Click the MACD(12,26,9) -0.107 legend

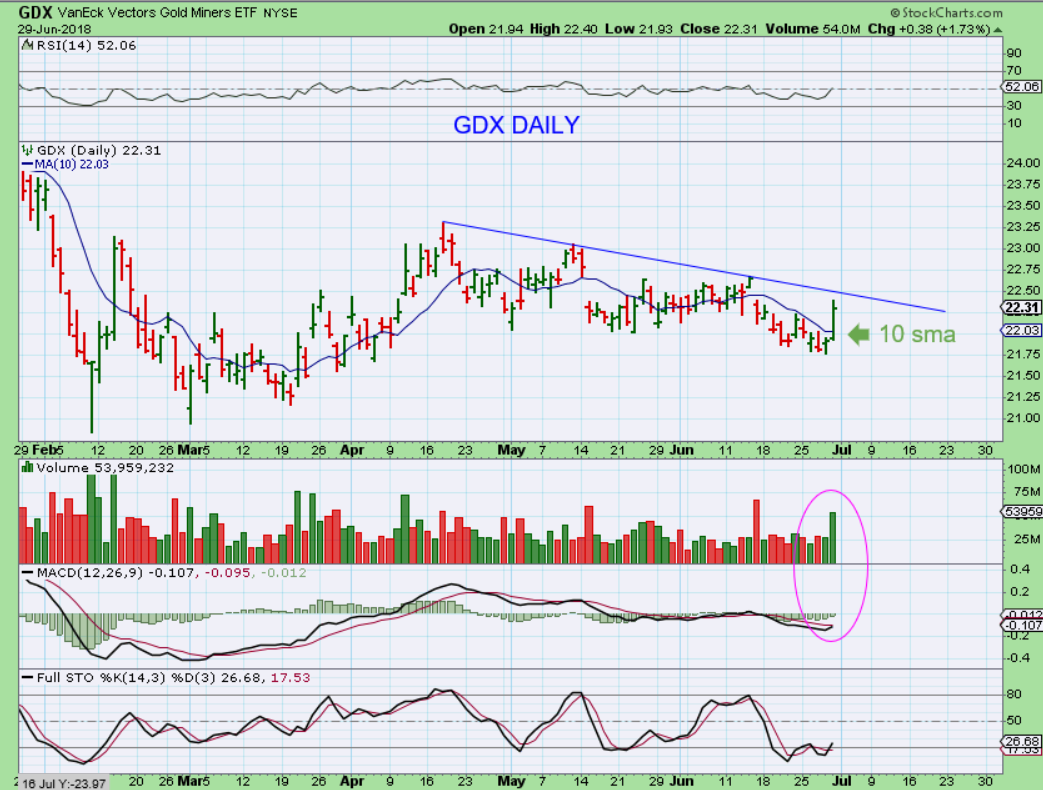click(x=116, y=573)
